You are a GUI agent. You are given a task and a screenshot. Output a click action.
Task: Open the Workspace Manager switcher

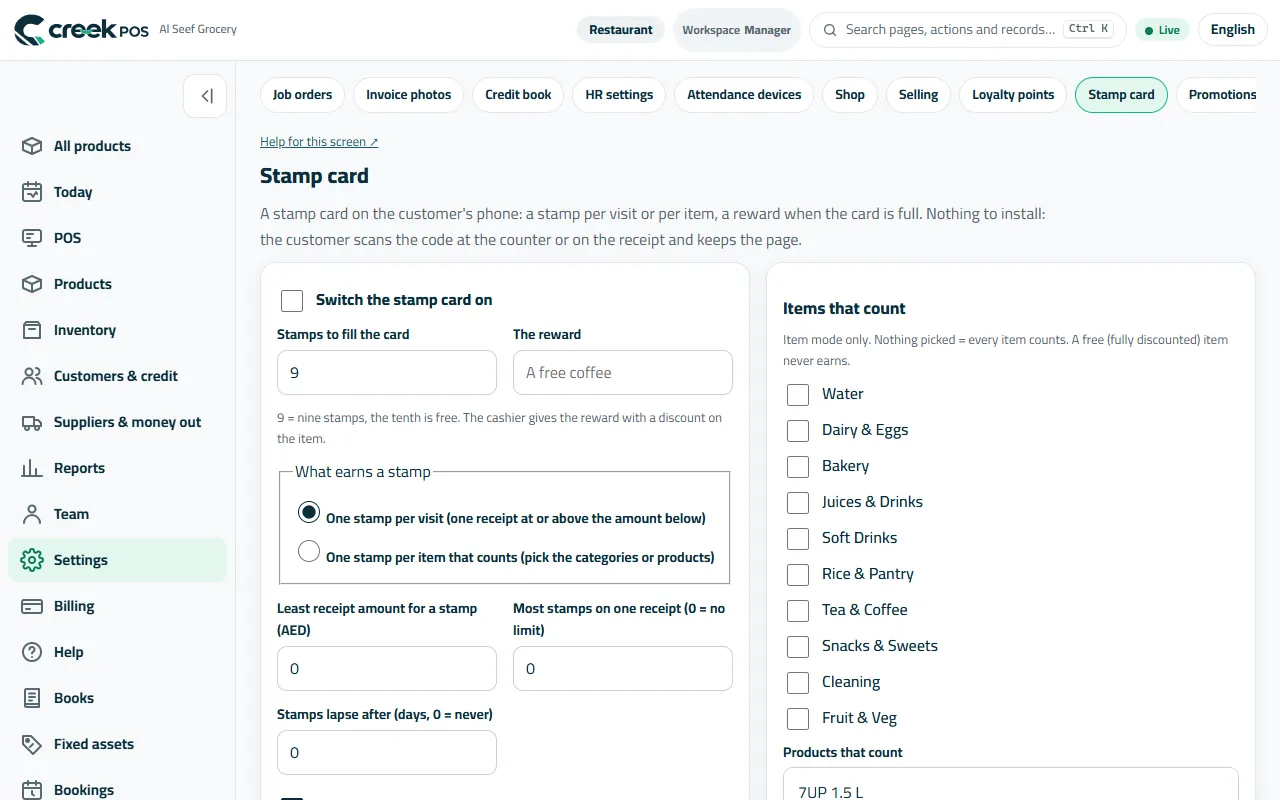(x=737, y=30)
